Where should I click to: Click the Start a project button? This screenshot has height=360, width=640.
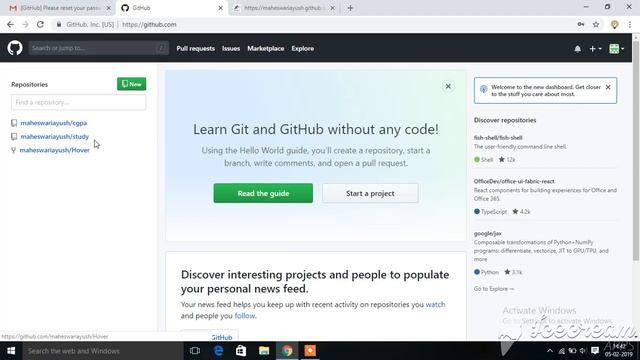pos(370,193)
